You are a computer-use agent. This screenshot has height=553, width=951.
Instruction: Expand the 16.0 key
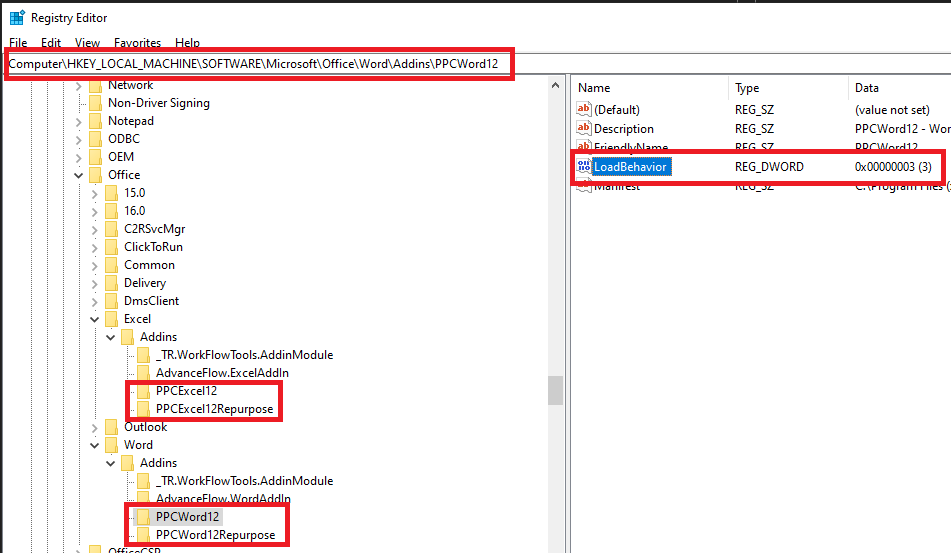95,212
